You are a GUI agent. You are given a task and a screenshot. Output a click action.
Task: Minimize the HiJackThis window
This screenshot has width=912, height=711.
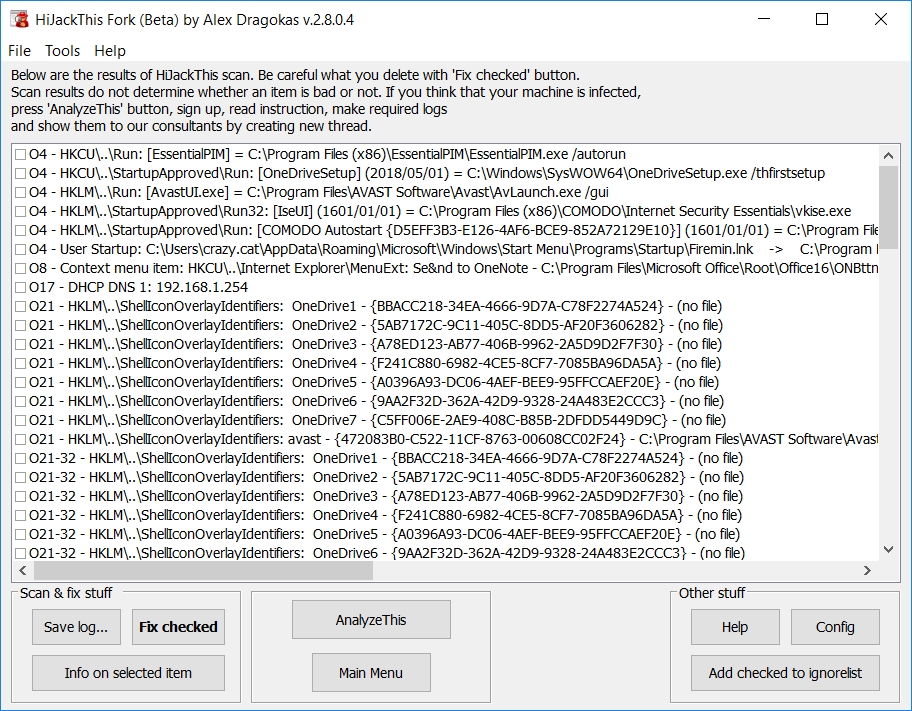tap(764, 19)
